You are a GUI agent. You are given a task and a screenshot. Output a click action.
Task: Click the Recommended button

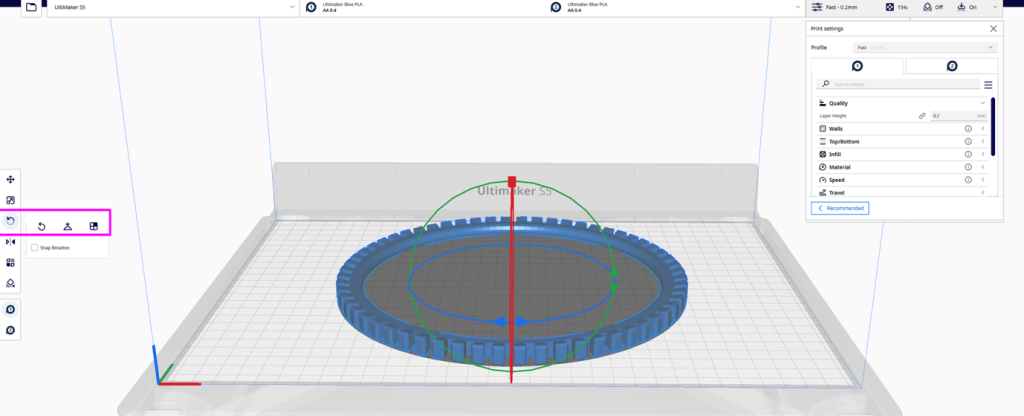pyautogui.click(x=840, y=208)
